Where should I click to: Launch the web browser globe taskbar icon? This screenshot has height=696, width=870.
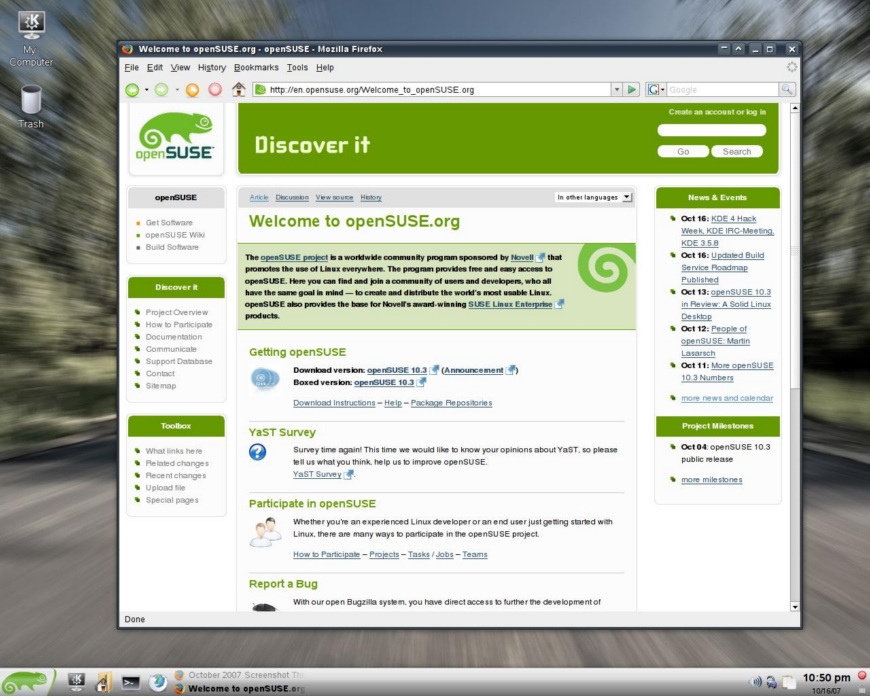158,682
